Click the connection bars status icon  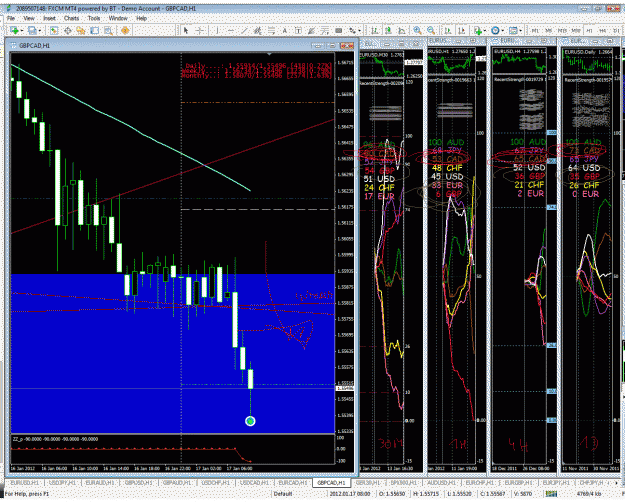(x=552, y=494)
